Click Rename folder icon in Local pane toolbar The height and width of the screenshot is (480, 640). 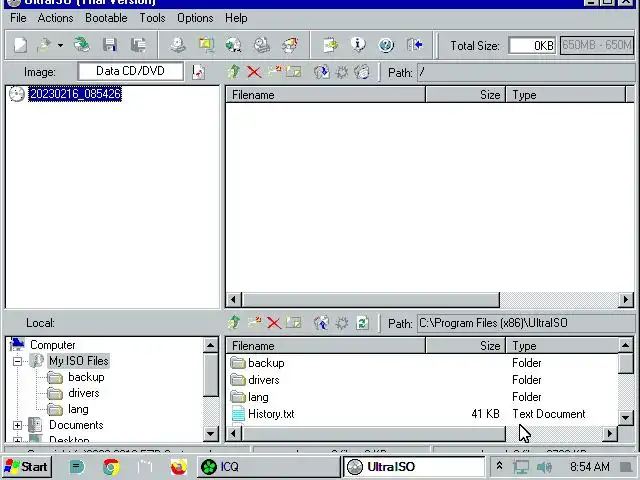(x=293, y=323)
